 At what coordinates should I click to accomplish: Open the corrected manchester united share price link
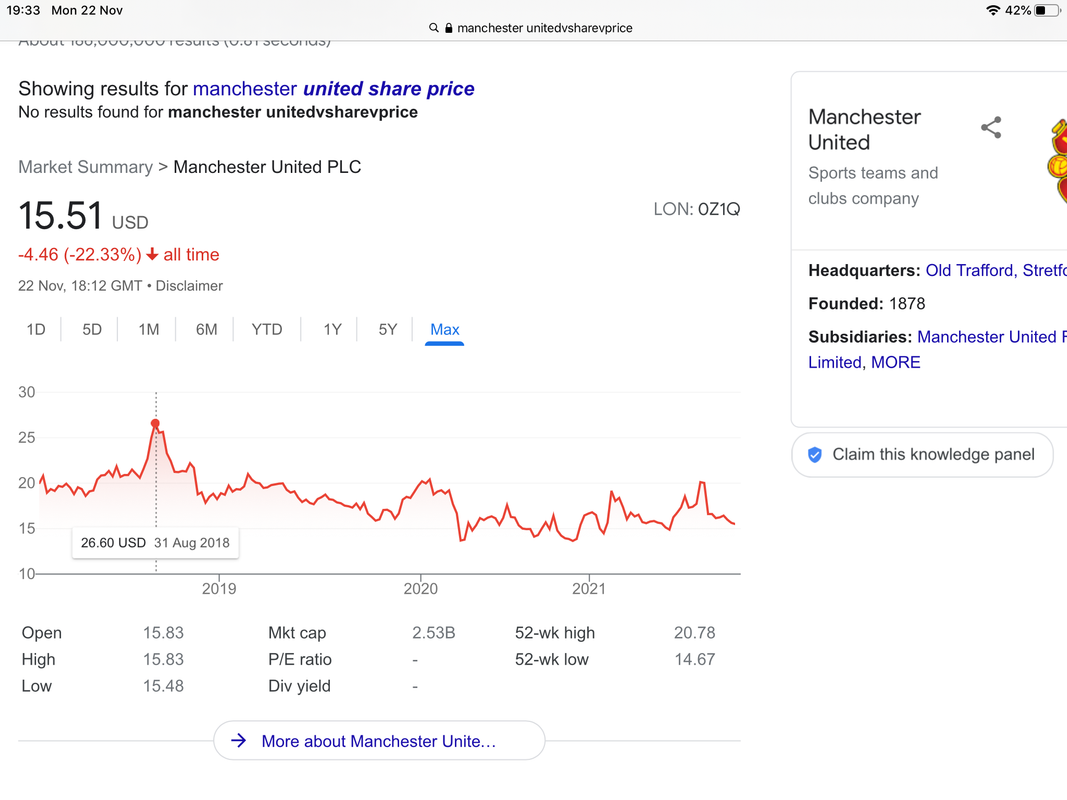tap(333, 88)
